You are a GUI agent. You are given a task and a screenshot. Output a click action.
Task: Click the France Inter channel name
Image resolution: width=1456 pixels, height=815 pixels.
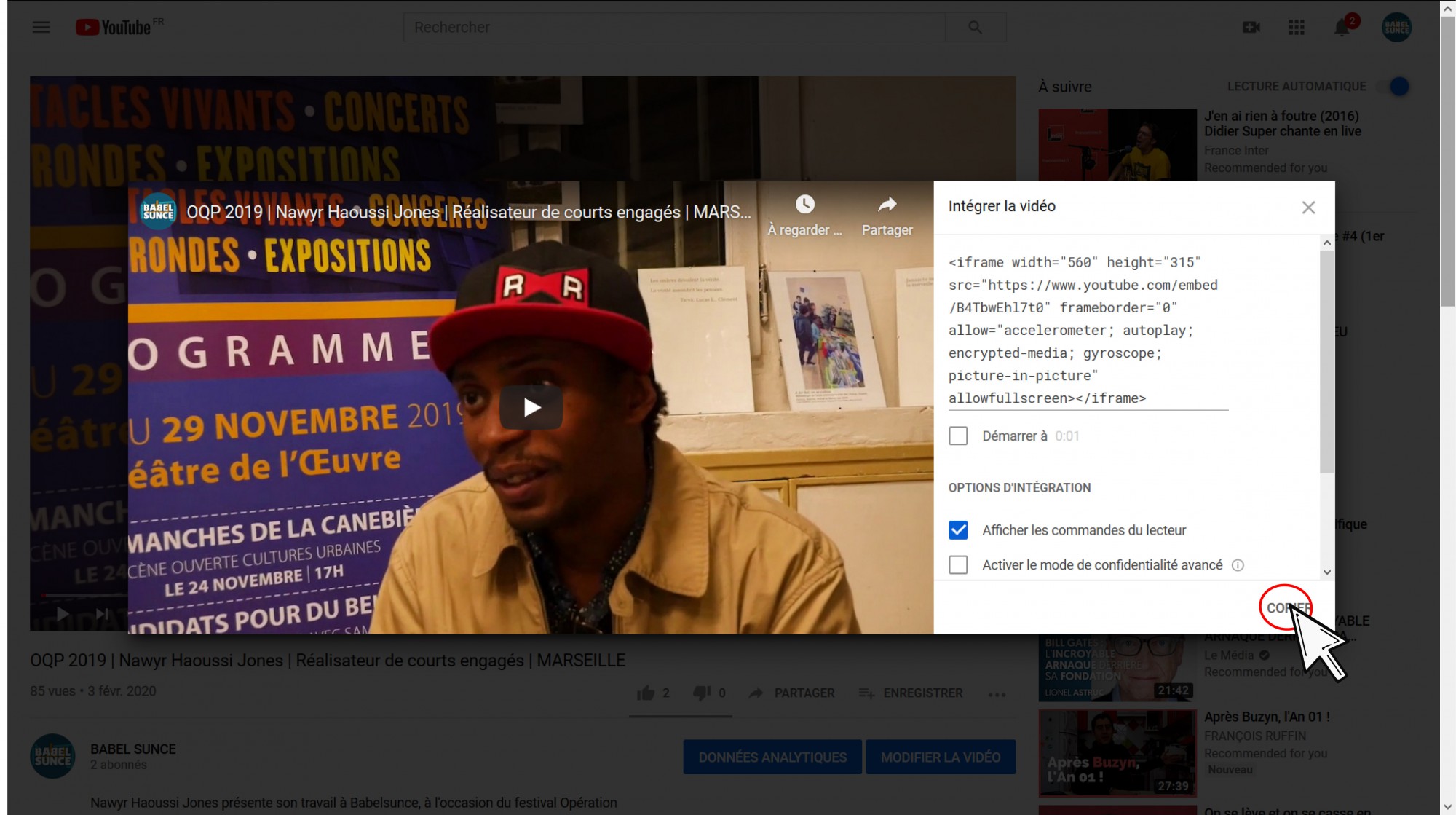coord(1236,151)
